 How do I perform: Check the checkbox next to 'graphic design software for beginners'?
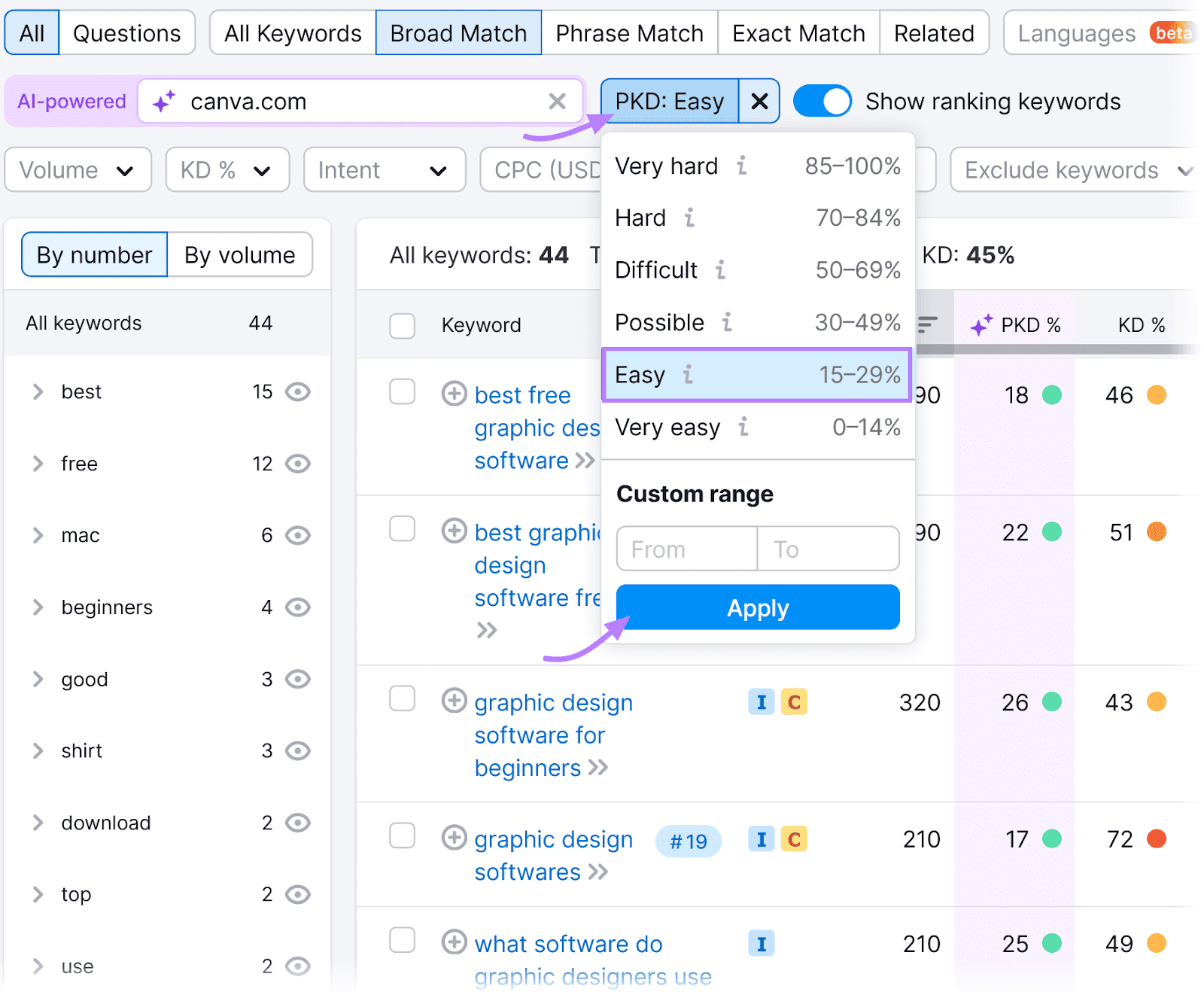coord(403,700)
